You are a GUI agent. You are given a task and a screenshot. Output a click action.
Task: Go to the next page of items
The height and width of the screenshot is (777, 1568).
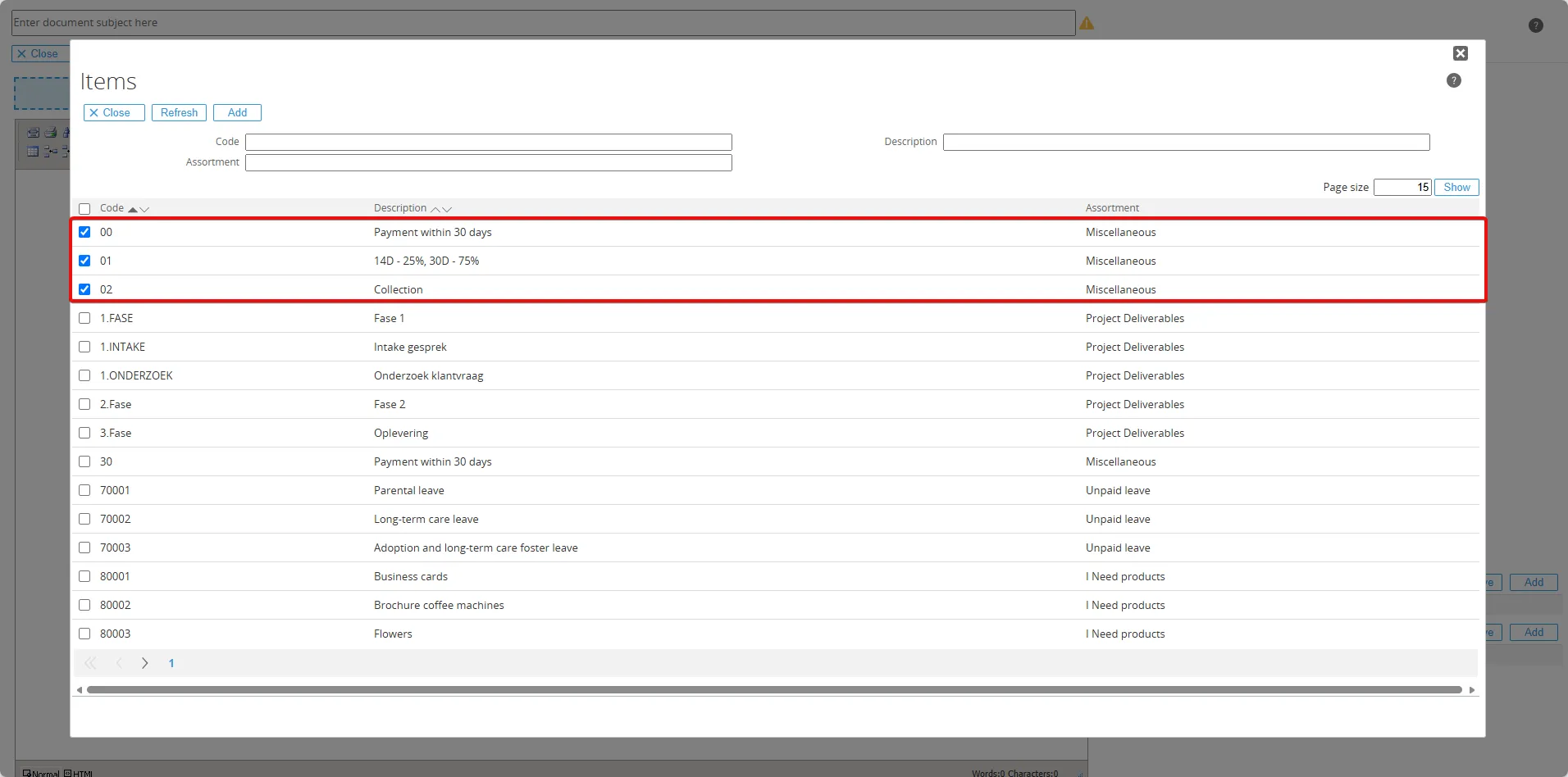144,663
